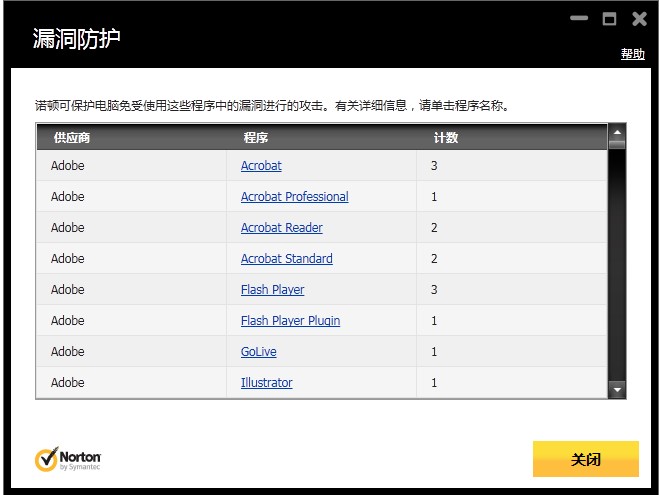Click the count 2 for Acrobat Standard
660x495 pixels.
point(434,258)
